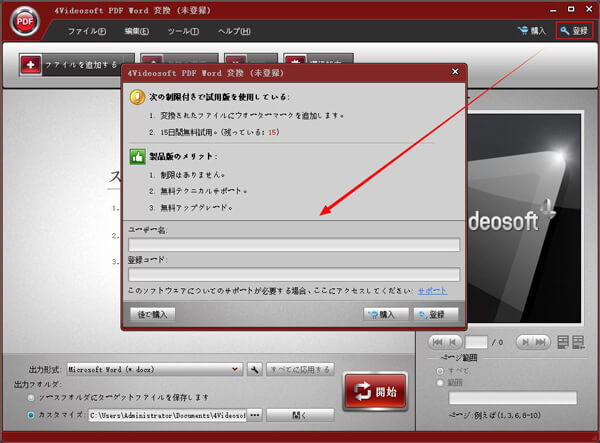Viewport: 600px width, 443px height.
Task: Click the first page layout view icon
Action: [562, 342]
